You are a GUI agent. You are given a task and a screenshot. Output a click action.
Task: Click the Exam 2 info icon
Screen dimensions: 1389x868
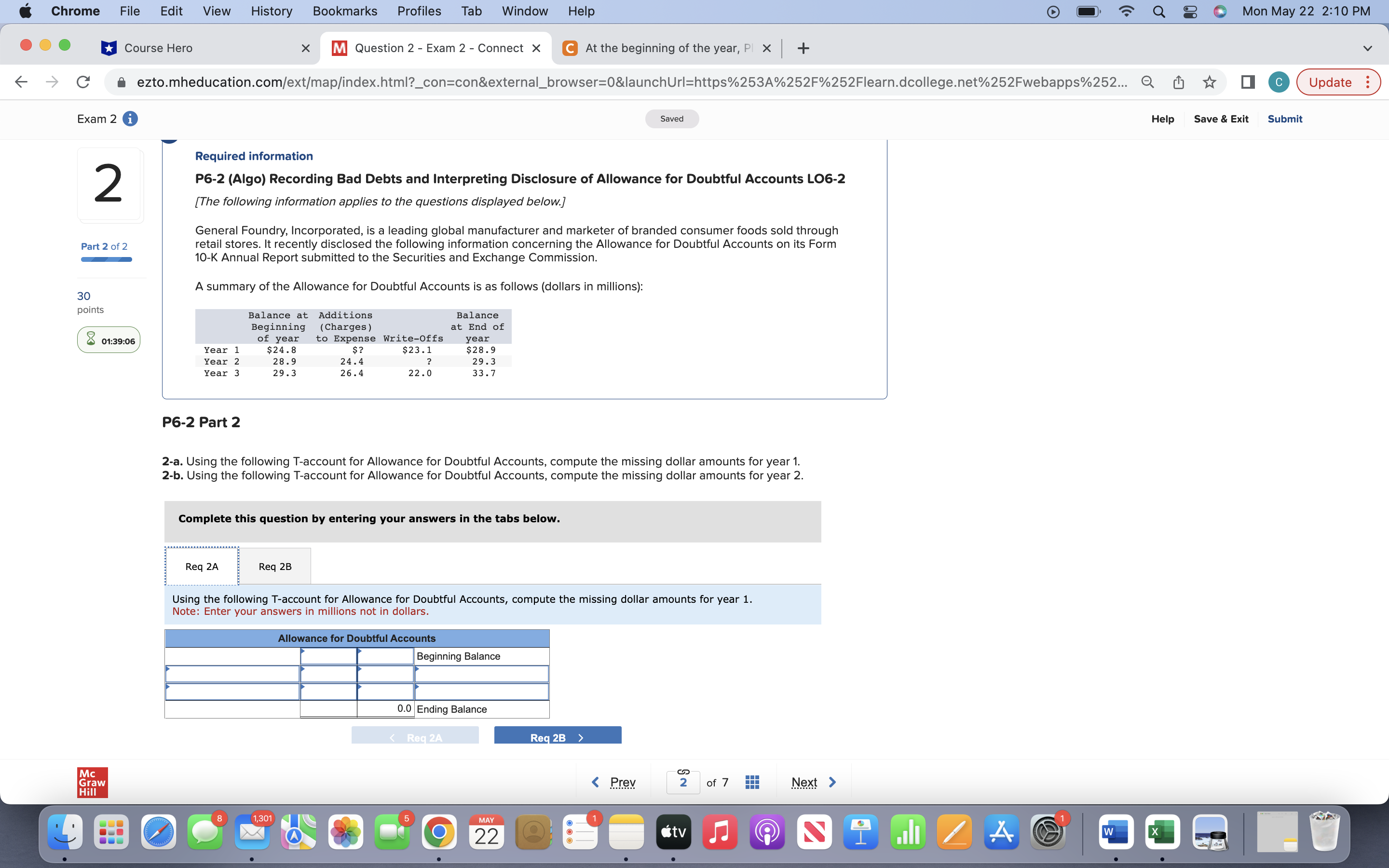(x=131, y=119)
